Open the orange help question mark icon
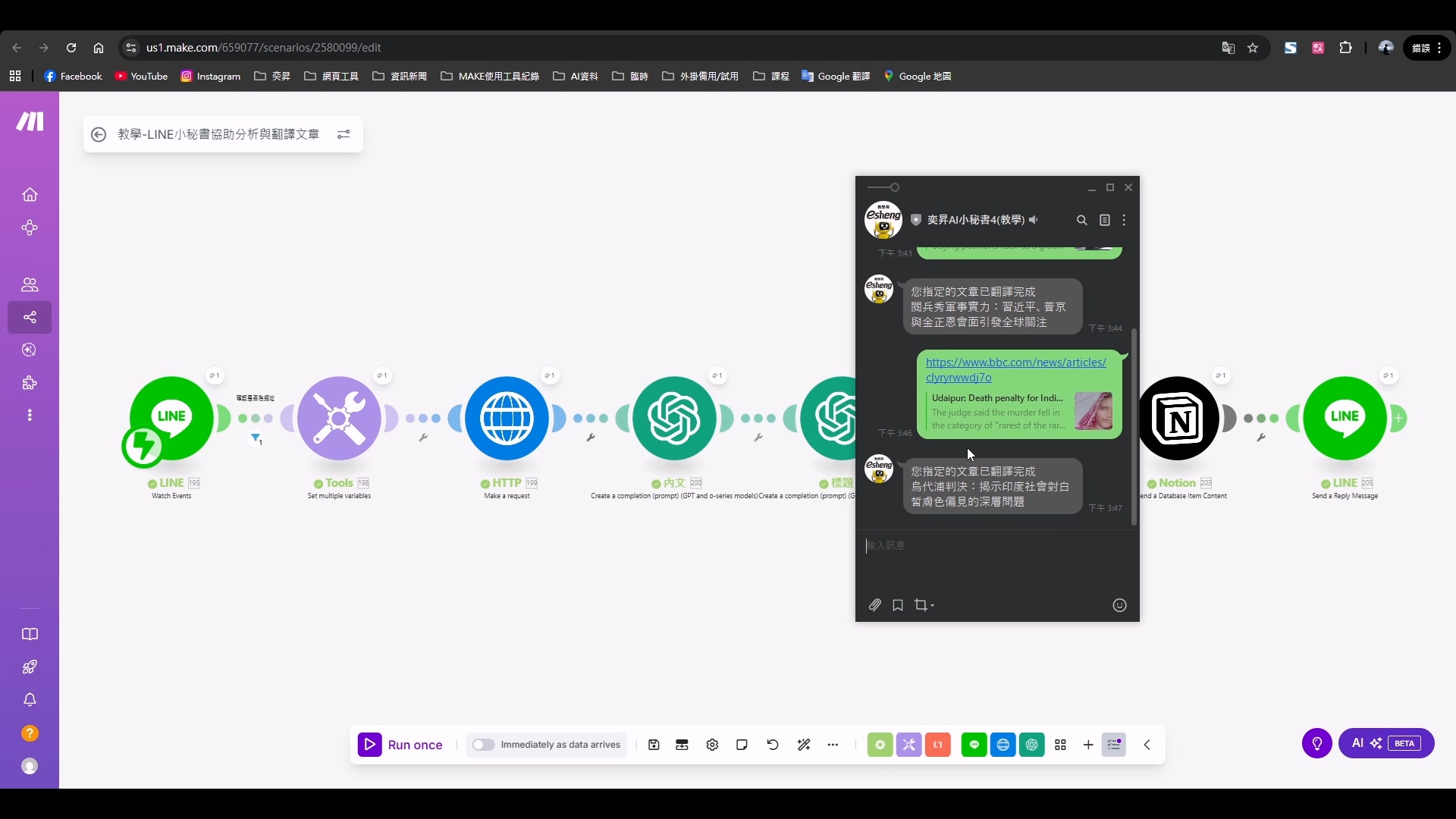1456x819 pixels. pos(30,733)
